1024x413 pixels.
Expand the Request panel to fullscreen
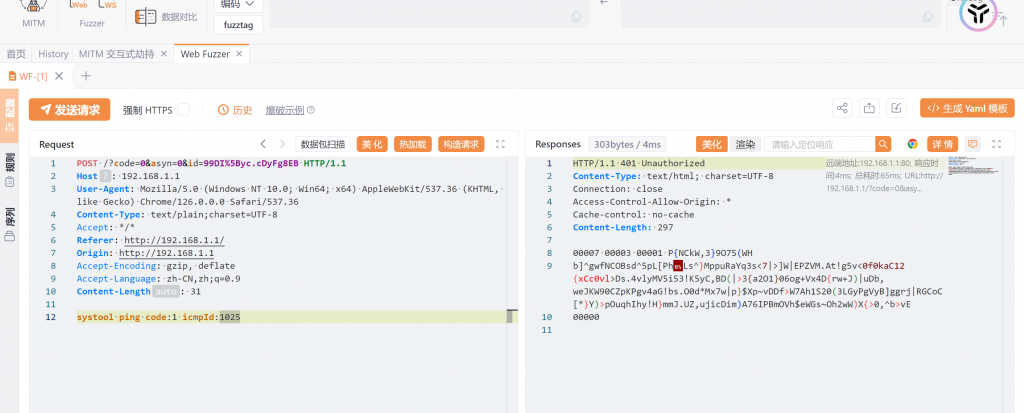pyautogui.click(x=500, y=144)
